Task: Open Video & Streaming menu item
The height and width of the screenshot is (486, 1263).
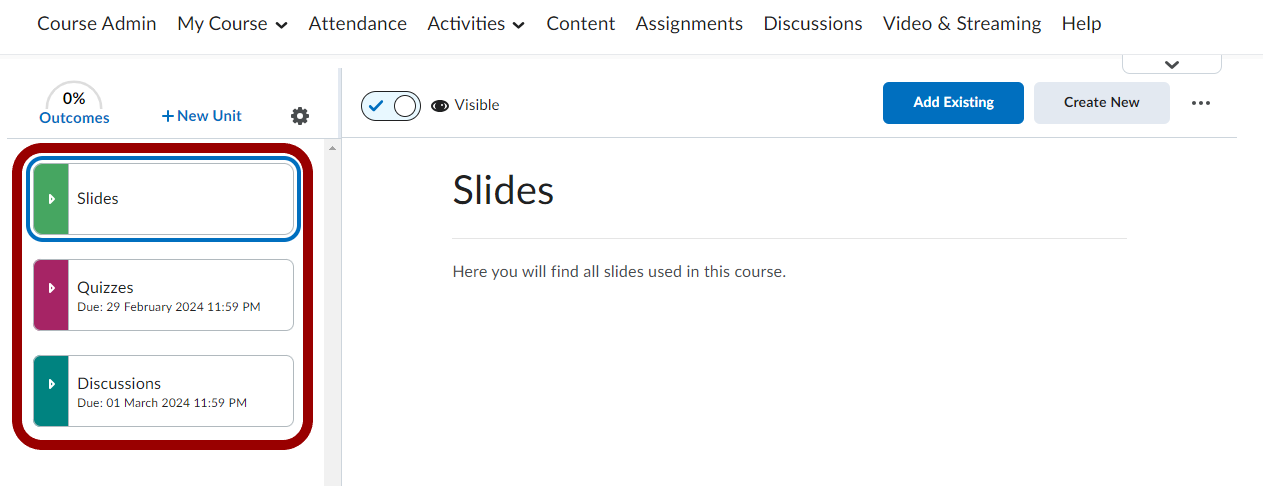Action: point(961,24)
